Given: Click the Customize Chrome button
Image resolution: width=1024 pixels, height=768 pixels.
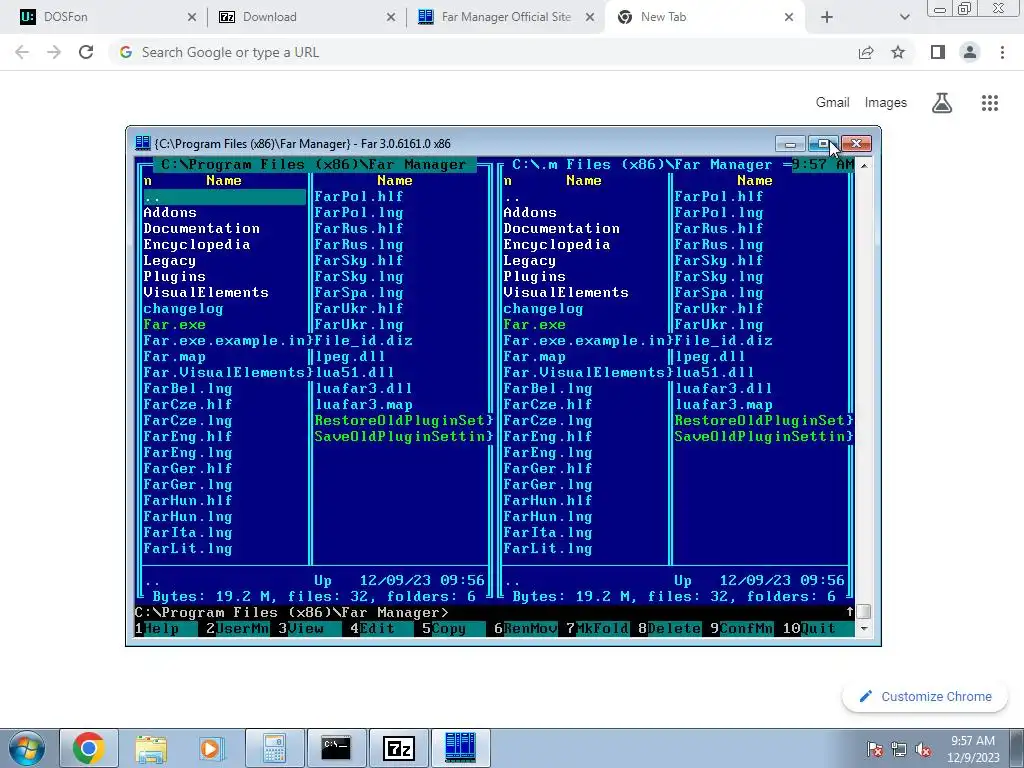Looking at the screenshot, I should (x=925, y=696).
